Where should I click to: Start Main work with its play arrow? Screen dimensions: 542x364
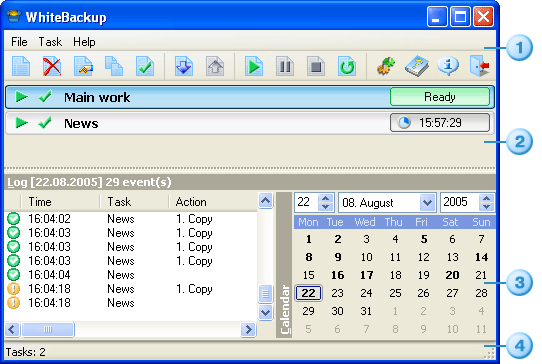[21, 96]
